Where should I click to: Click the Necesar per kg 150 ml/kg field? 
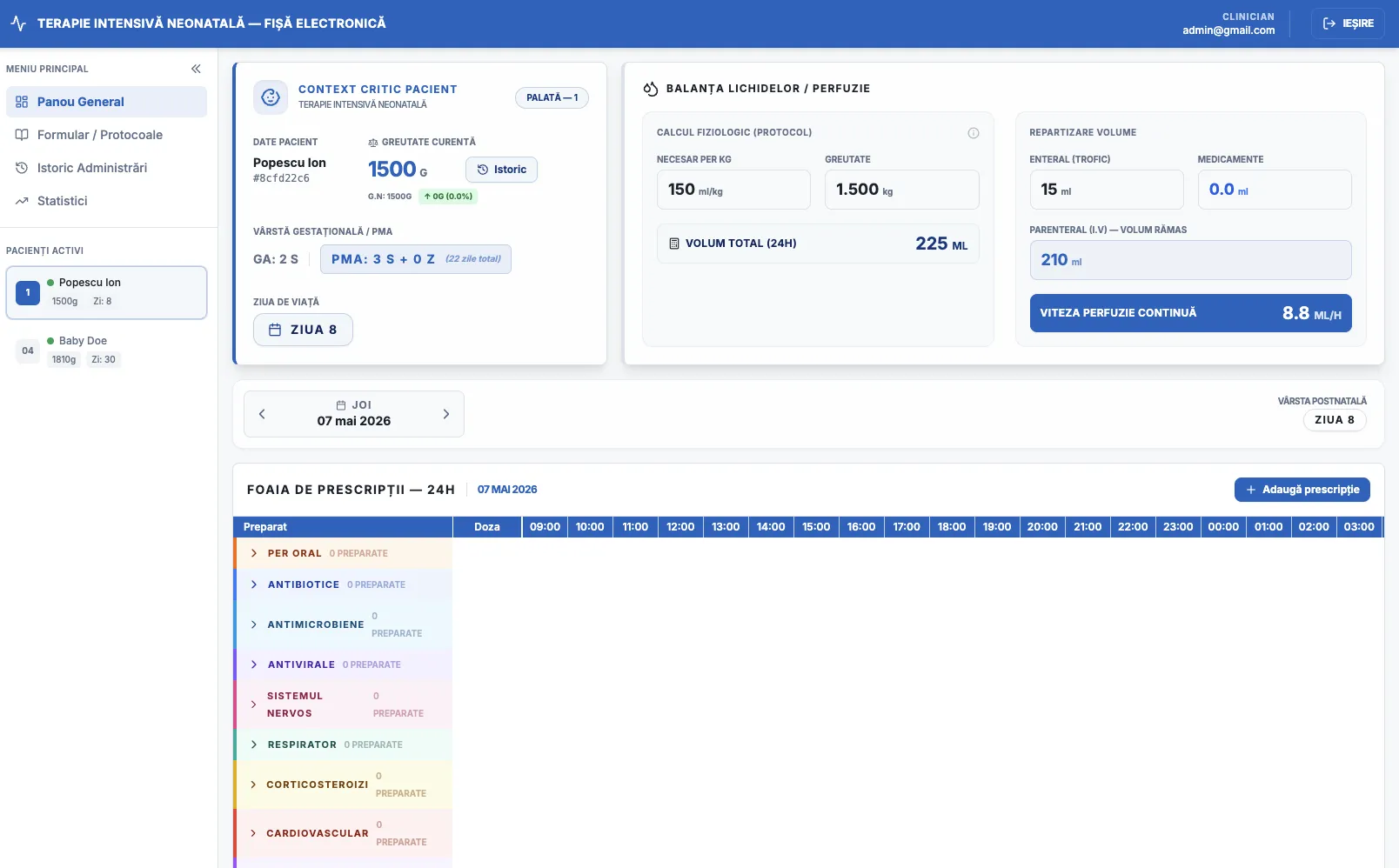[733, 190]
